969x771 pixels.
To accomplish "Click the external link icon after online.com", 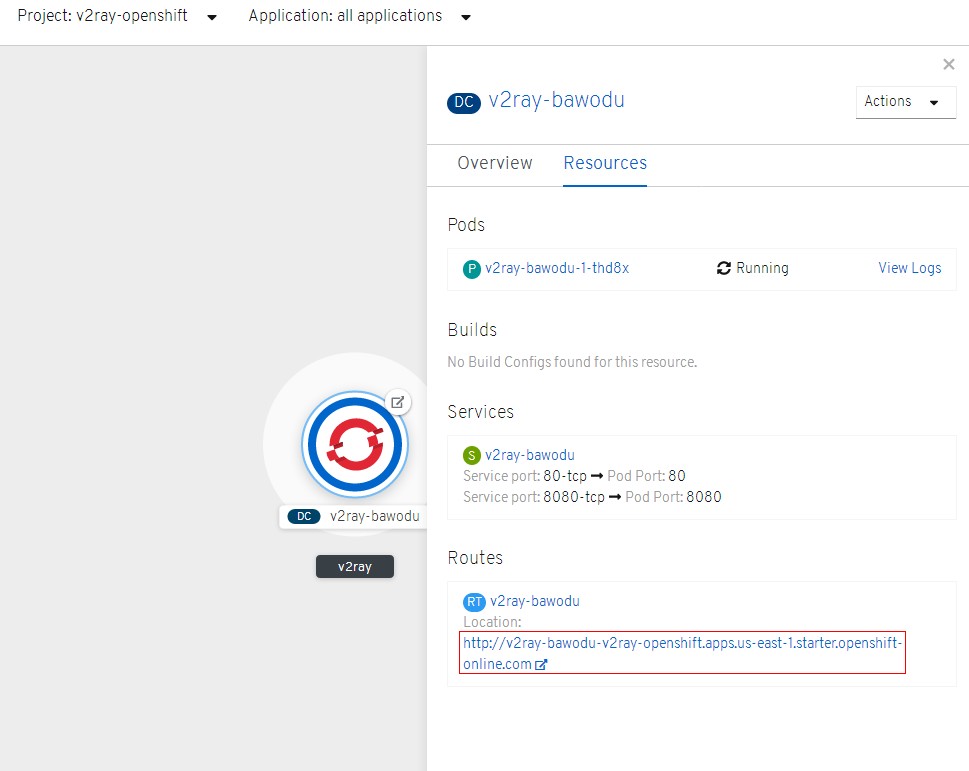I will tap(541, 665).
